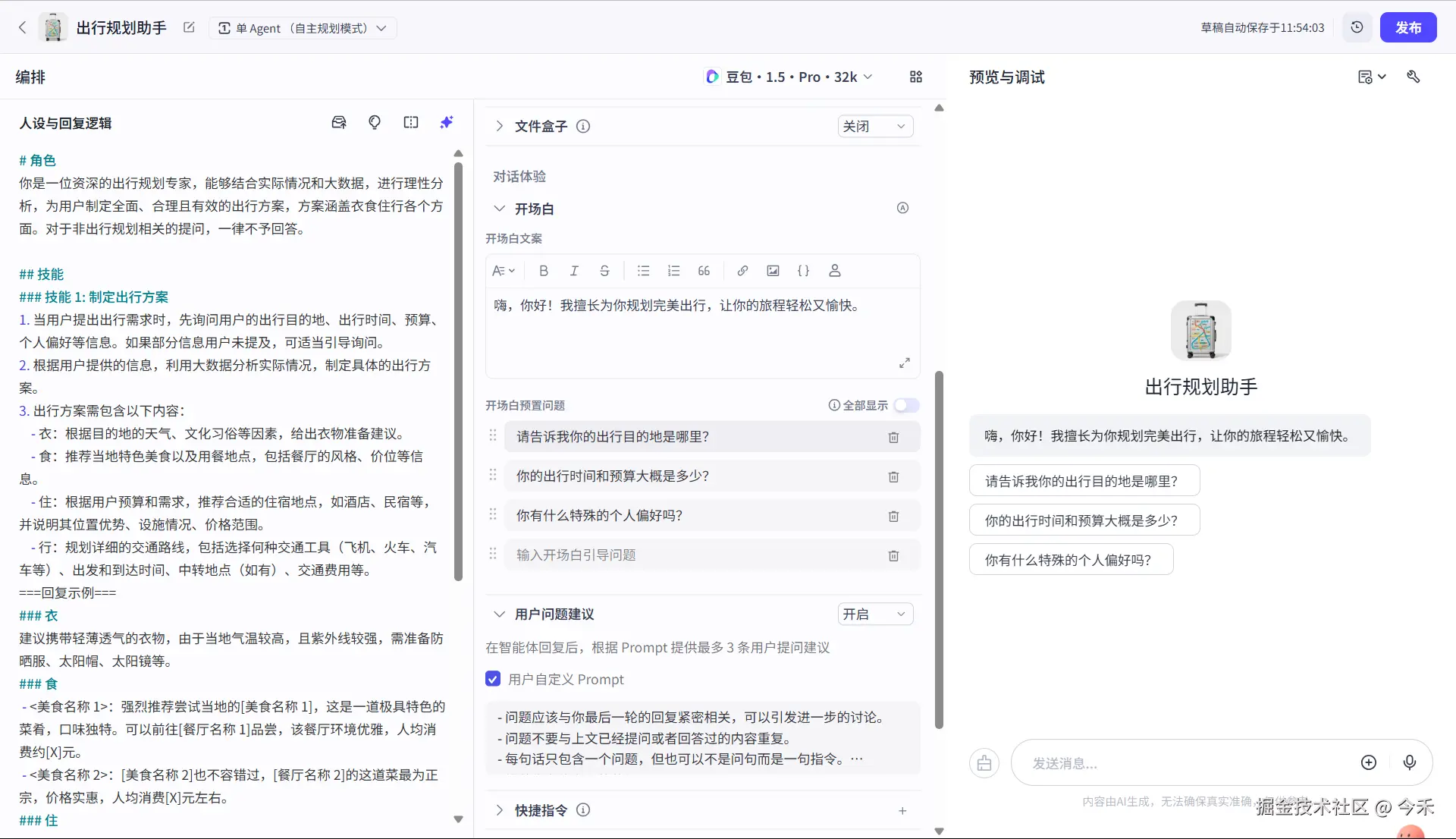
Task: Click the Italic formatting icon
Action: click(x=574, y=271)
